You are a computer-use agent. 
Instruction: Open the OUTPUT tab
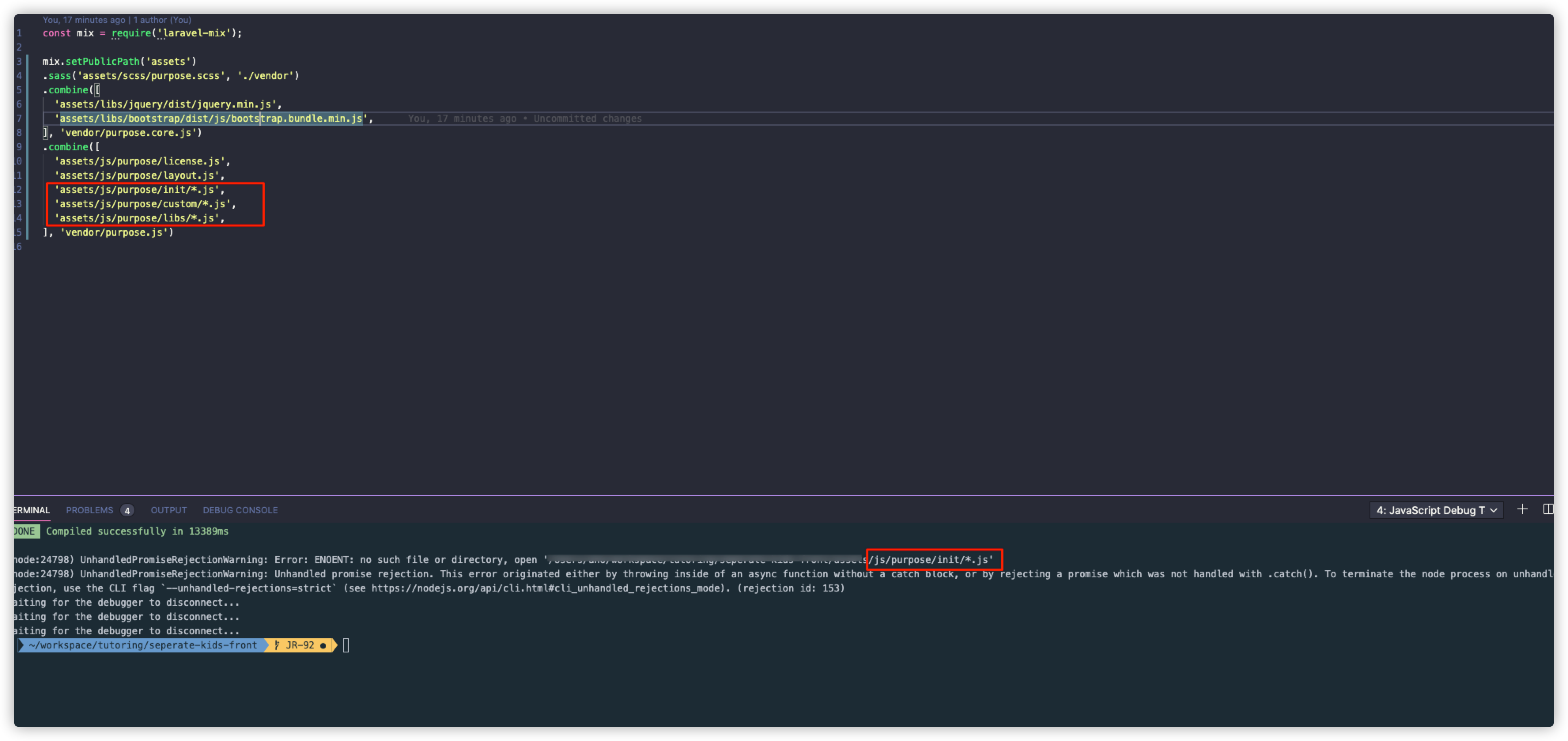[168, 510]
